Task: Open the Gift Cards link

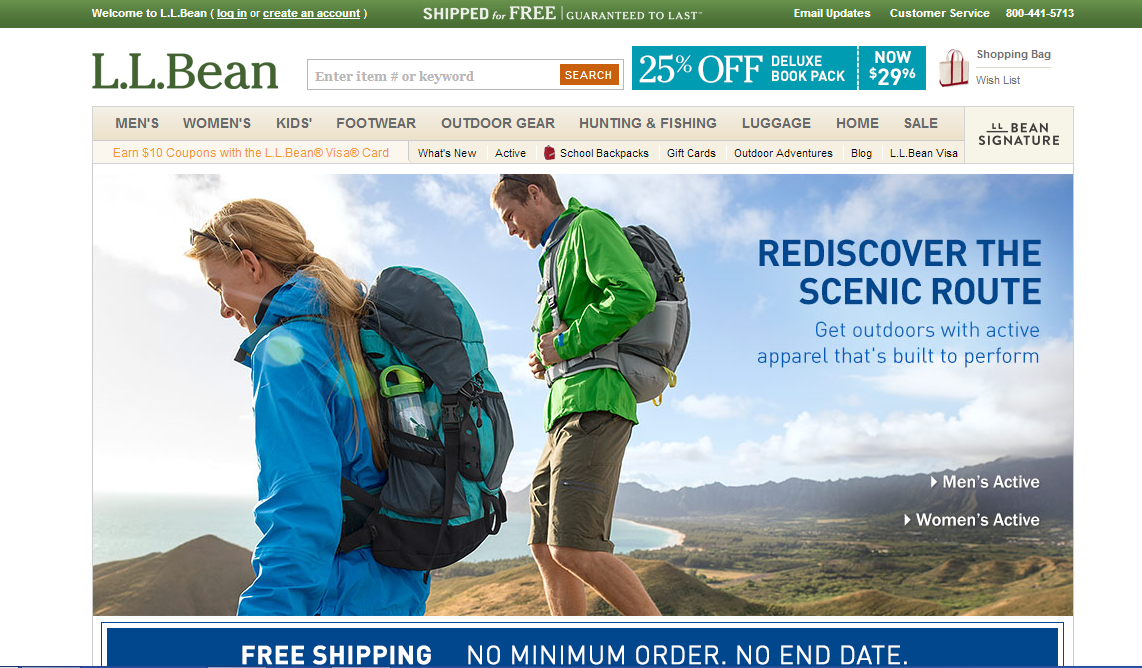Action: (x=691, y=153)
